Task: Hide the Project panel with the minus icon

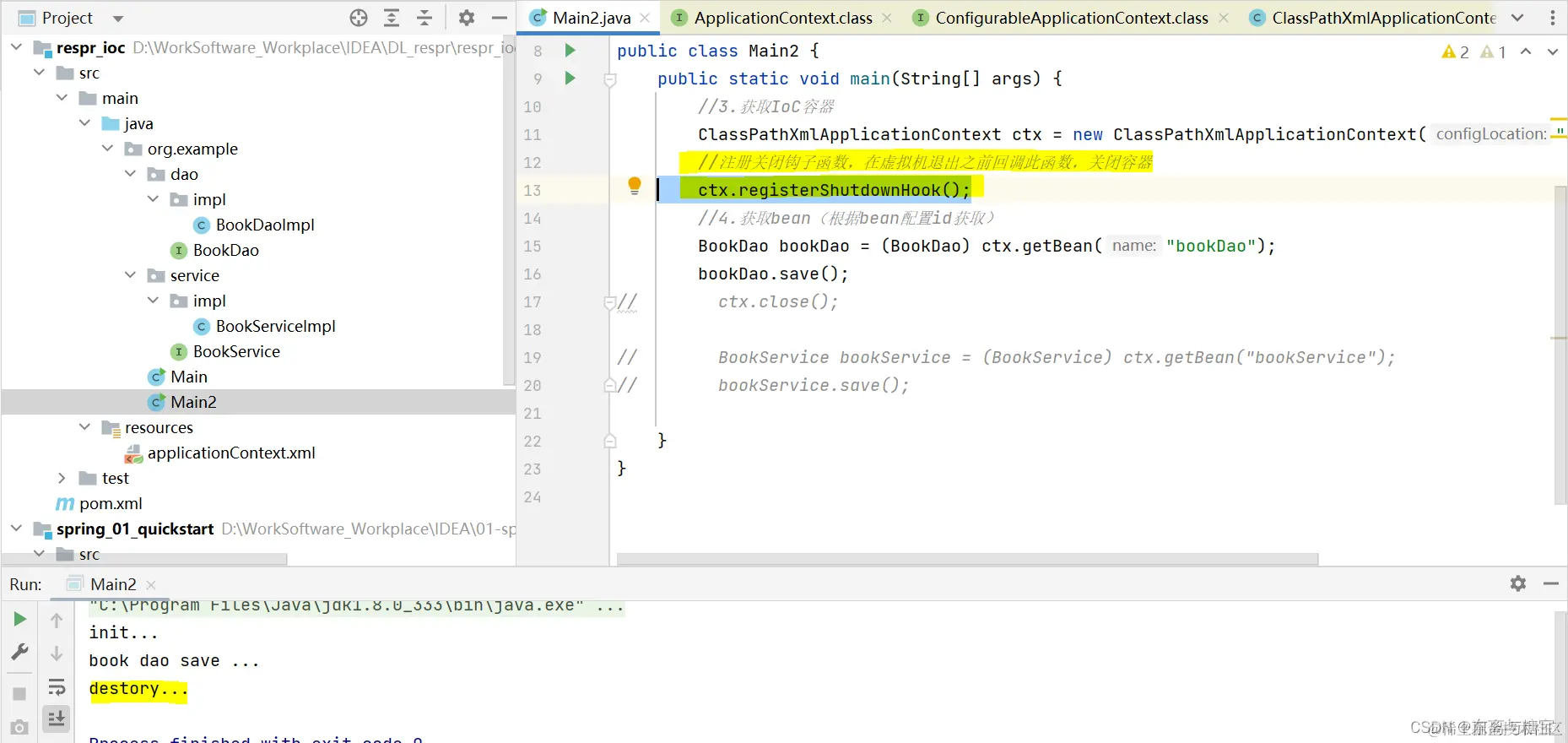Action: [500, 18]
